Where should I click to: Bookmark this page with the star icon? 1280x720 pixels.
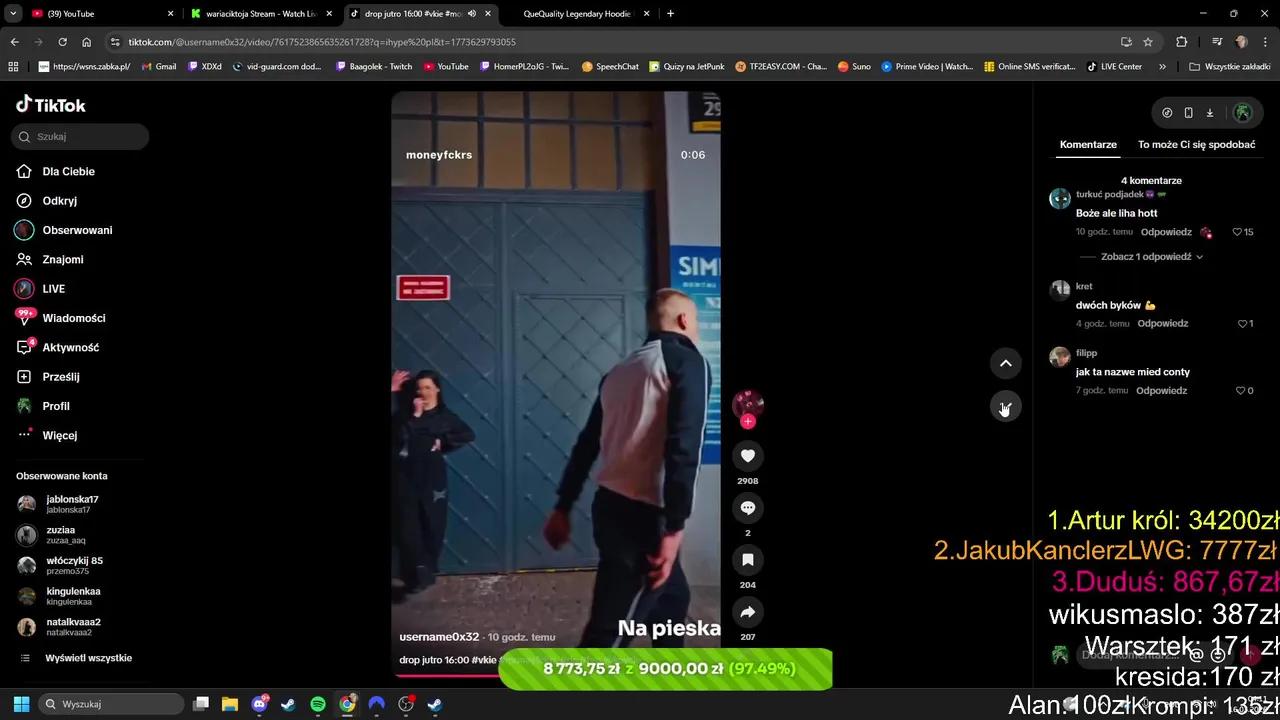click(1148, 42)
